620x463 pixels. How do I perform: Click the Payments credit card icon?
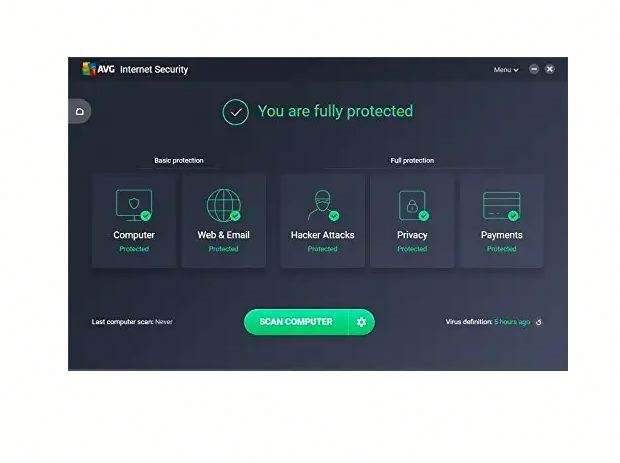tap(501, 206)
